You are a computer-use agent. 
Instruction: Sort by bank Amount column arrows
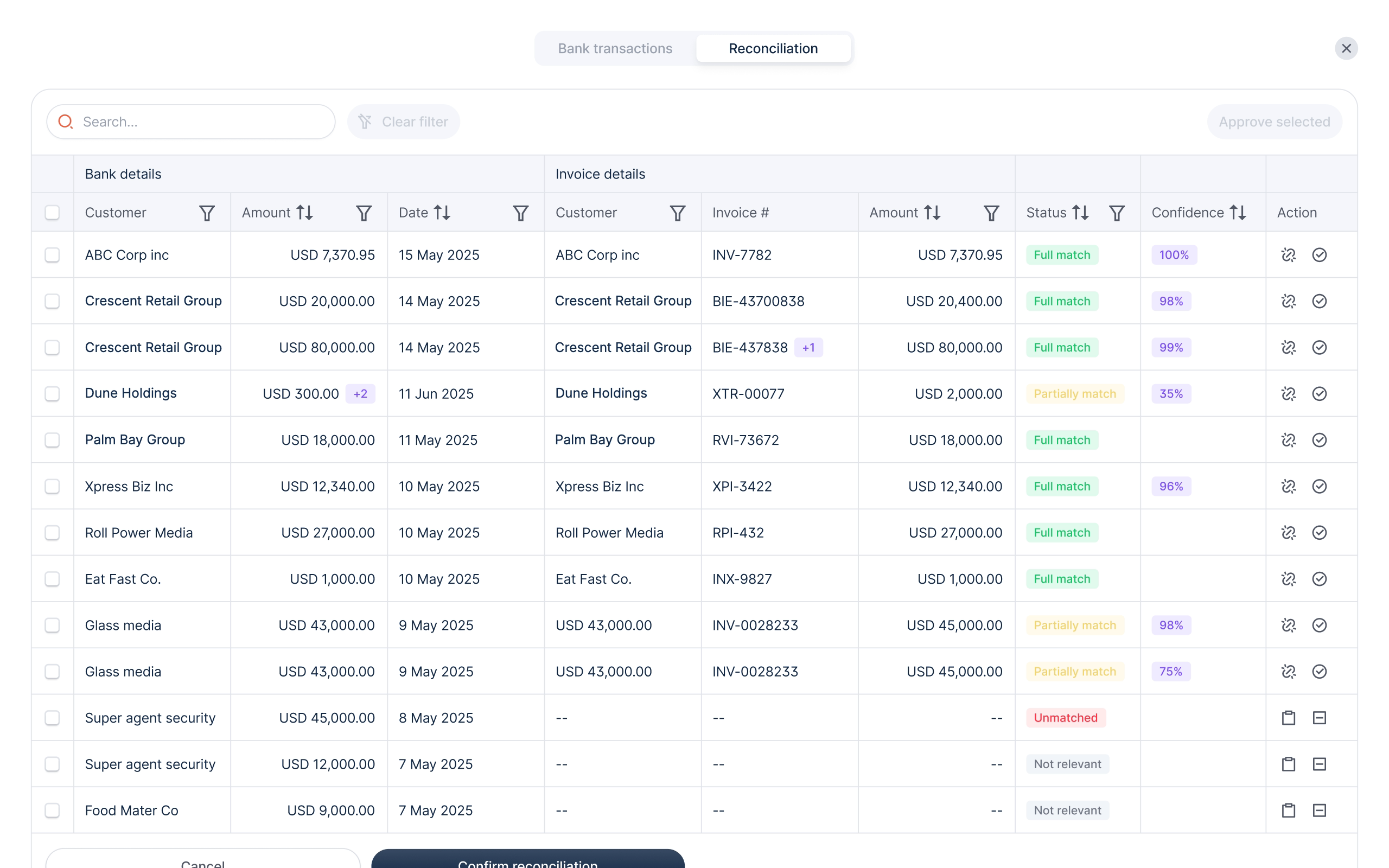pos(305,213)
